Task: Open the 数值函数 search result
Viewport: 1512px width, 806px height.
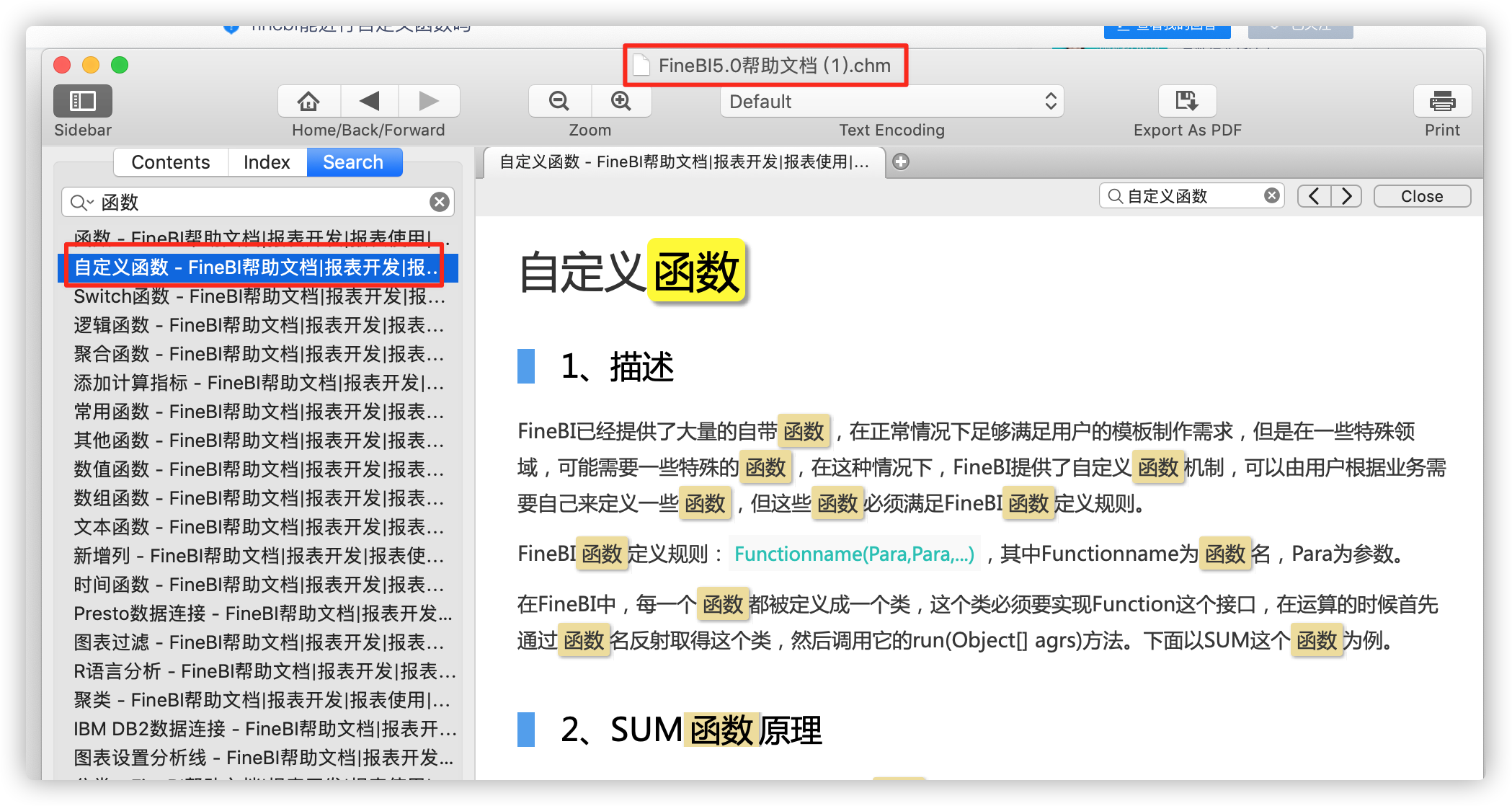Action: [x=258, y=469]
